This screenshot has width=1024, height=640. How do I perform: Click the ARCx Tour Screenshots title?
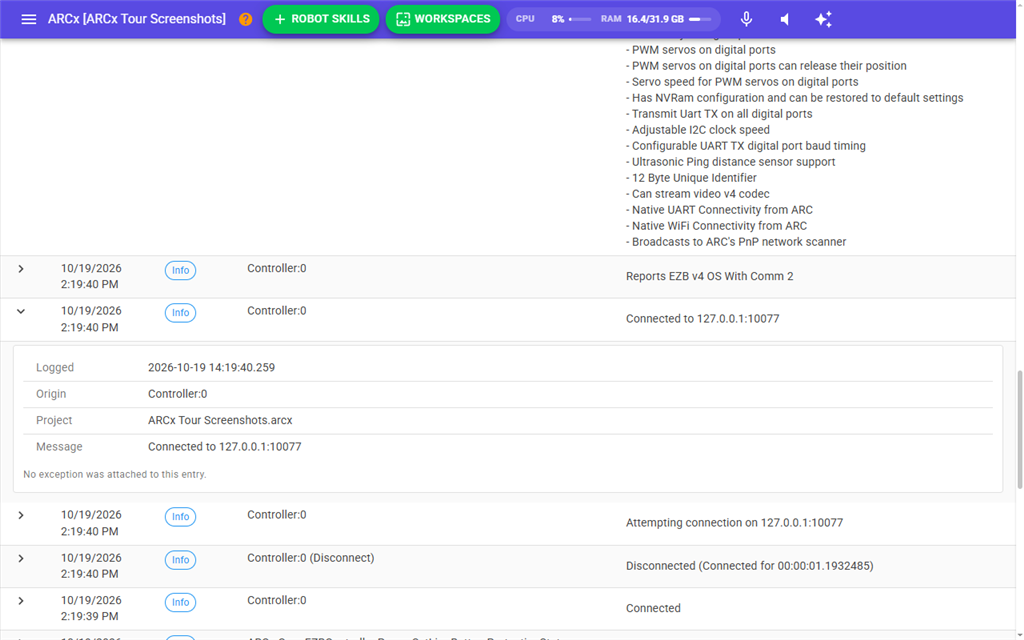pyautogui.click(x=136, y=19)
